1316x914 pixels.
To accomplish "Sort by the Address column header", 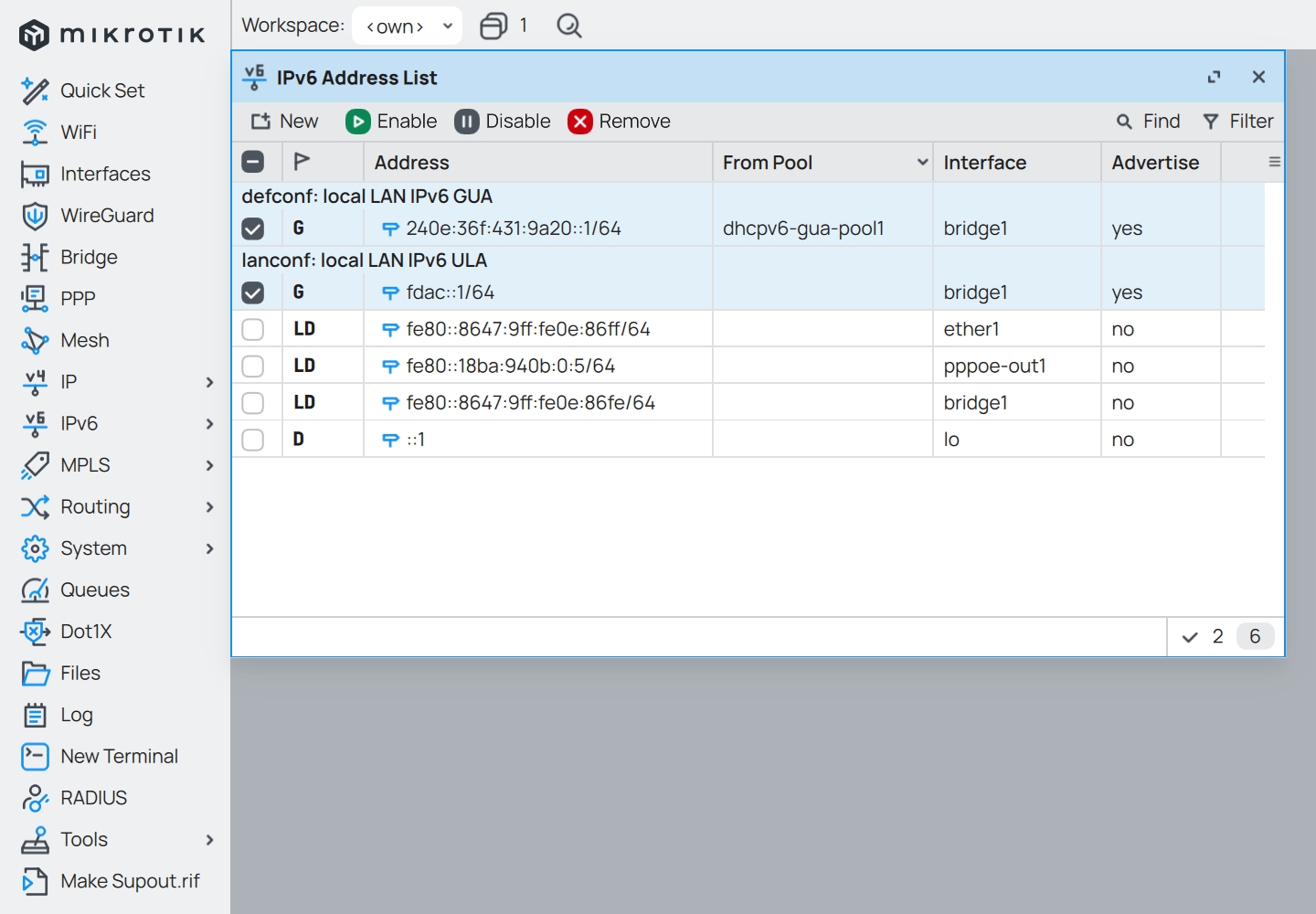I will click(x=538, y=162).
